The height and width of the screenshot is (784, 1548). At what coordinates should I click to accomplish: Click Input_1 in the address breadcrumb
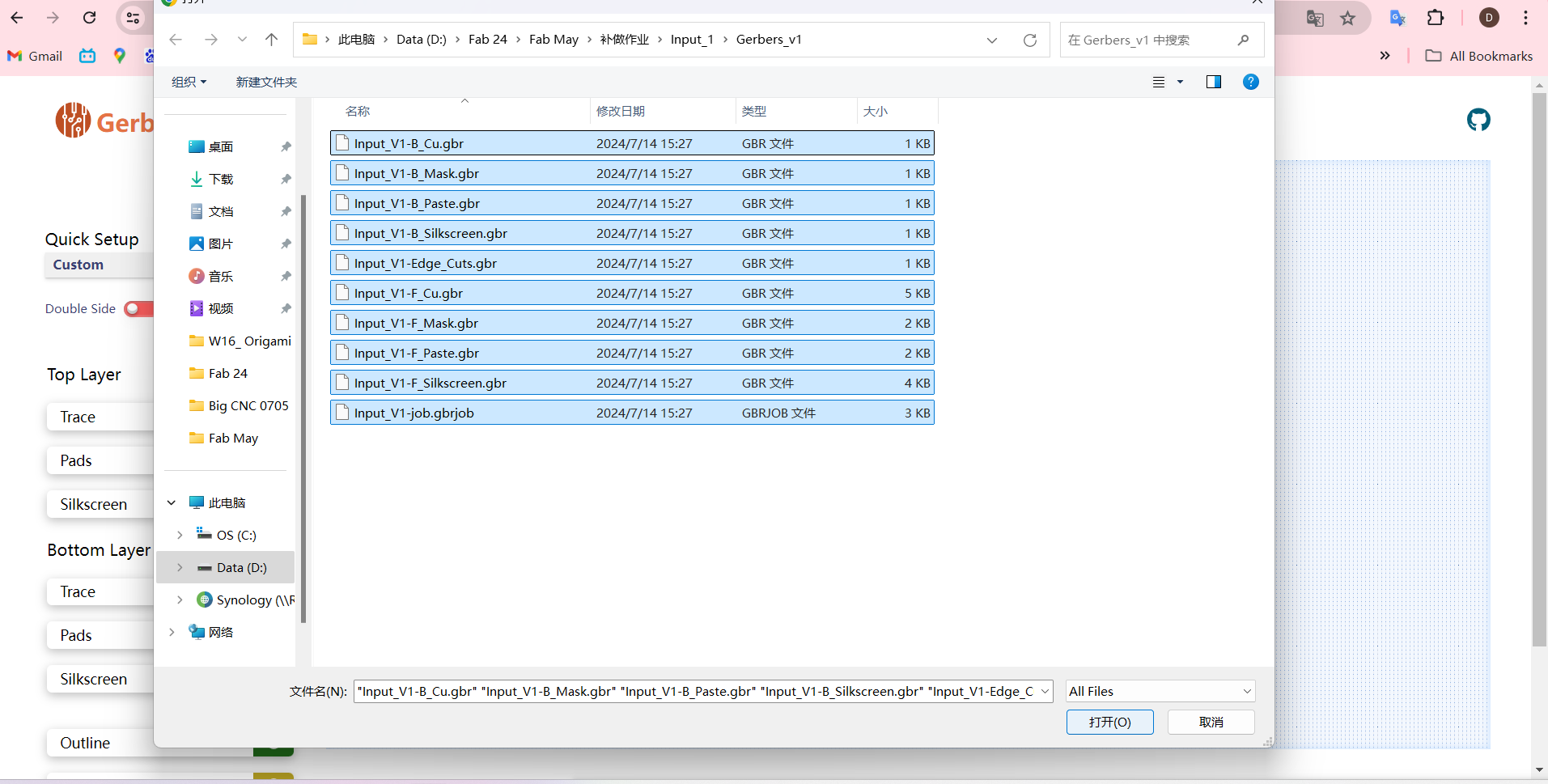[x=692, y=40]
